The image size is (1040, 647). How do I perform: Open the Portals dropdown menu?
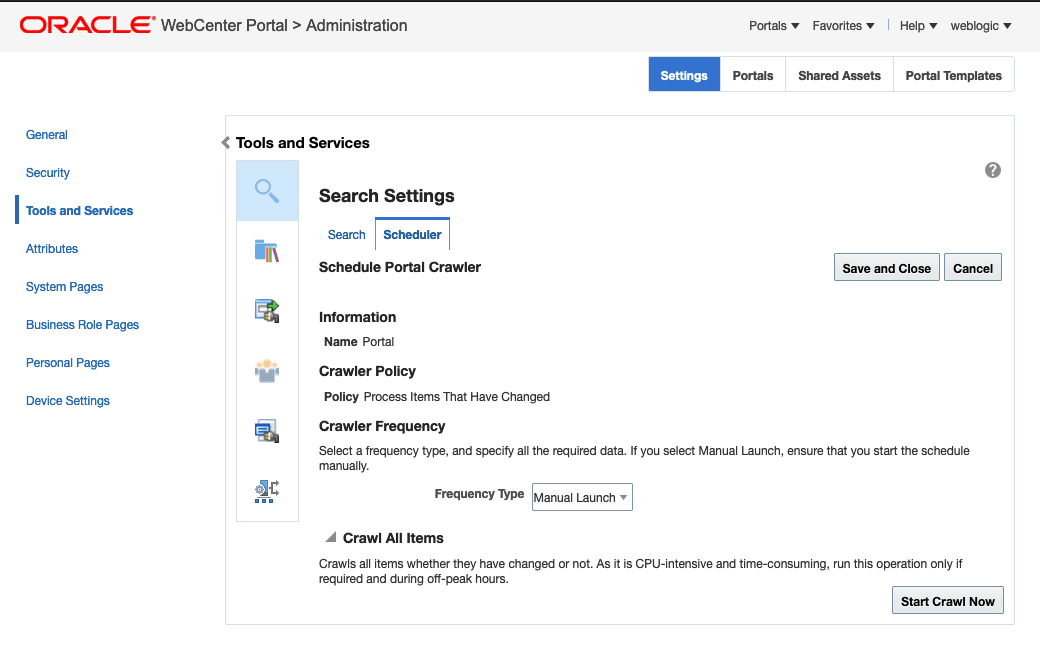coord(773,26)
